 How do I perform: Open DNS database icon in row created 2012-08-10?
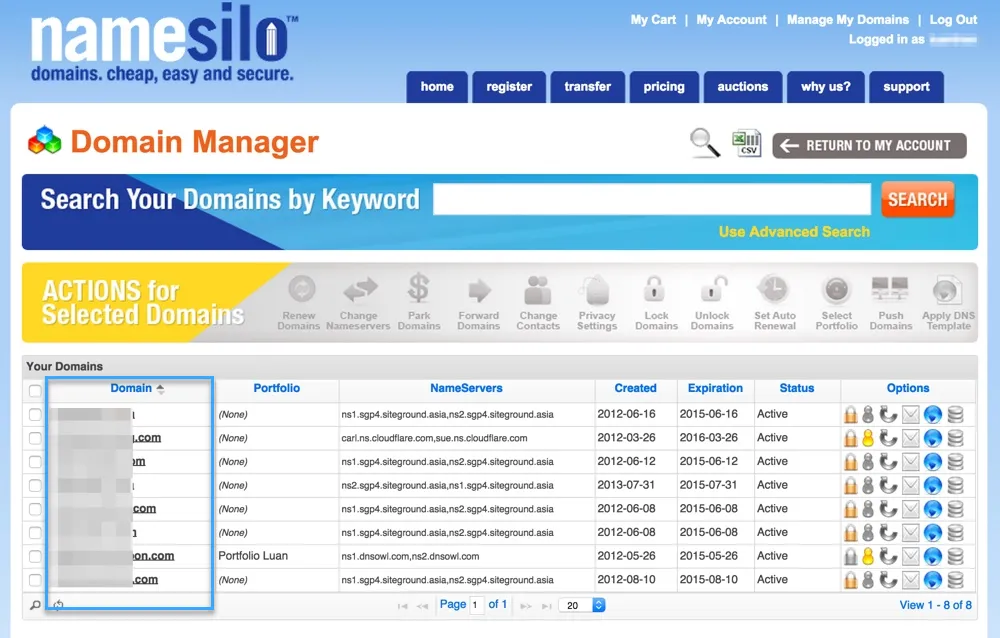click(955, 580)
